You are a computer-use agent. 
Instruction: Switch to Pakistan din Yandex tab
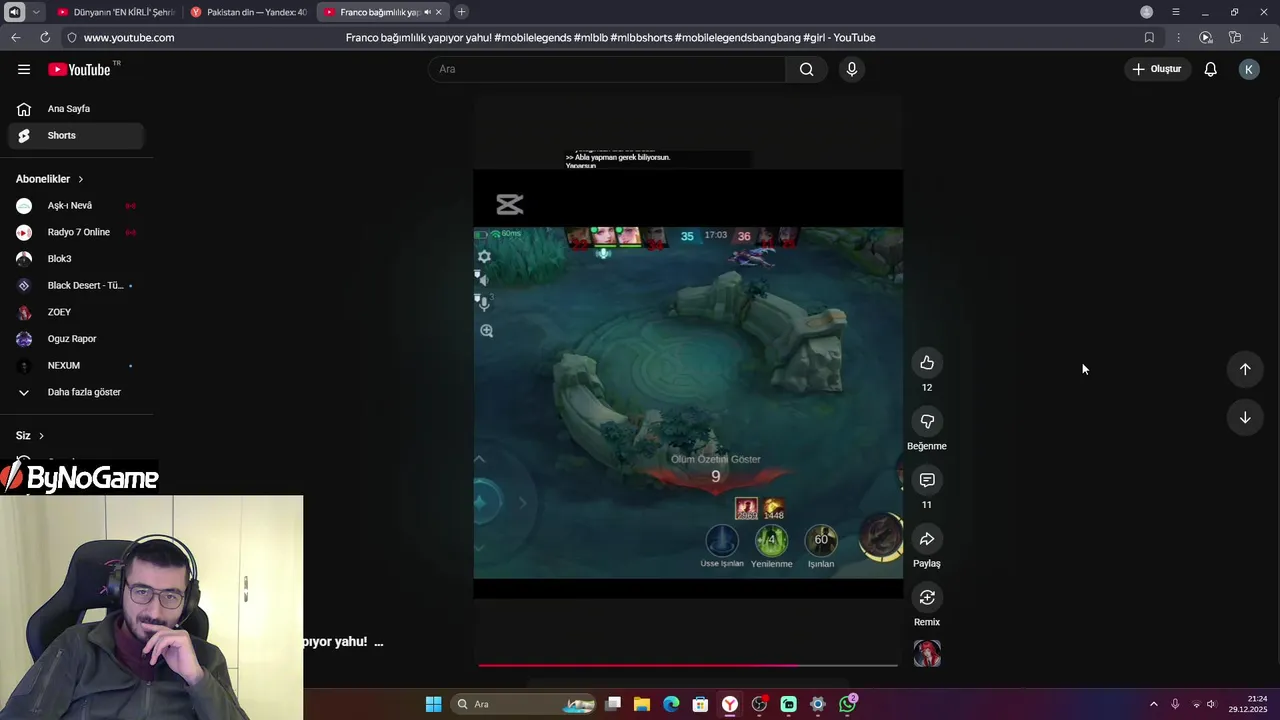coord(248,12)
